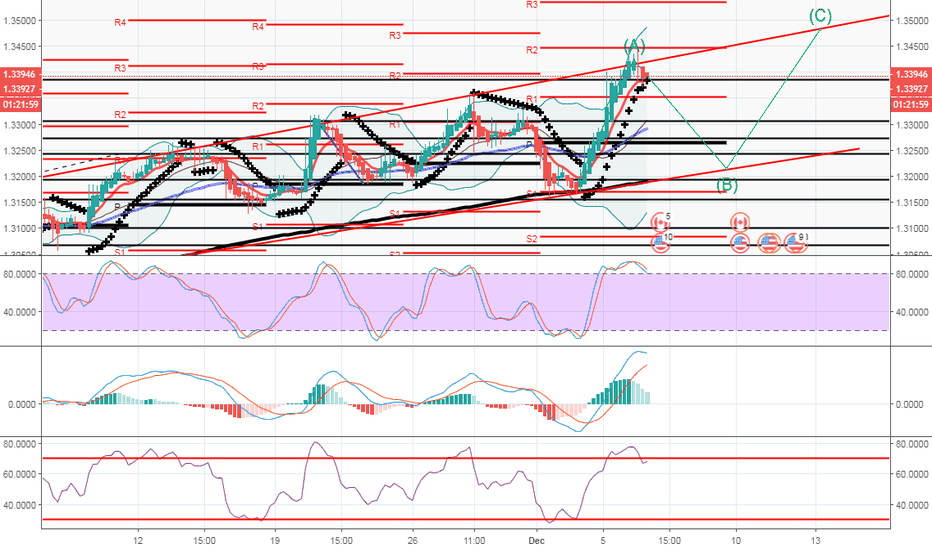Select the green projection line from (B) to (C)
This screenshot has height=550, width=932.
pos(773,98)
